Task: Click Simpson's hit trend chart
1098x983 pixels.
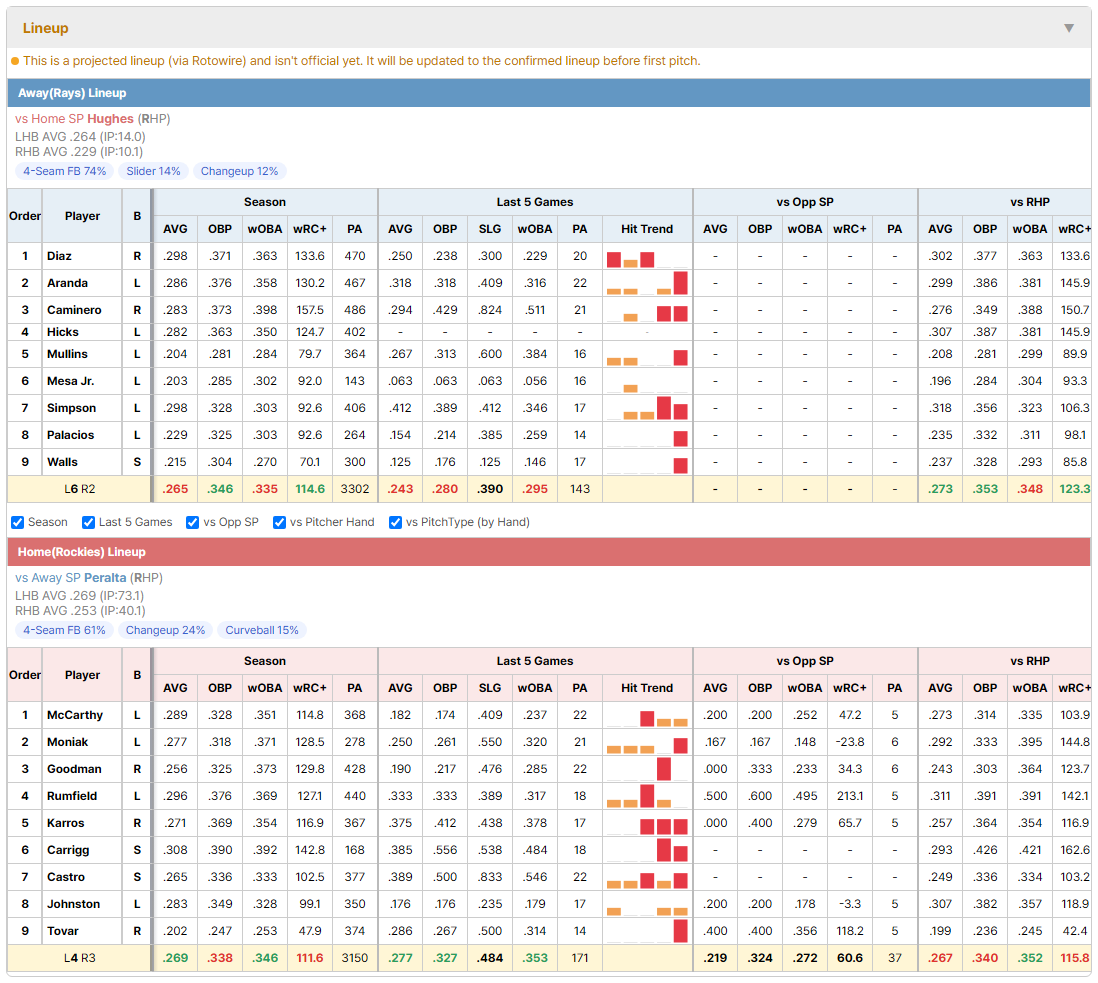Action: [647, 409]
